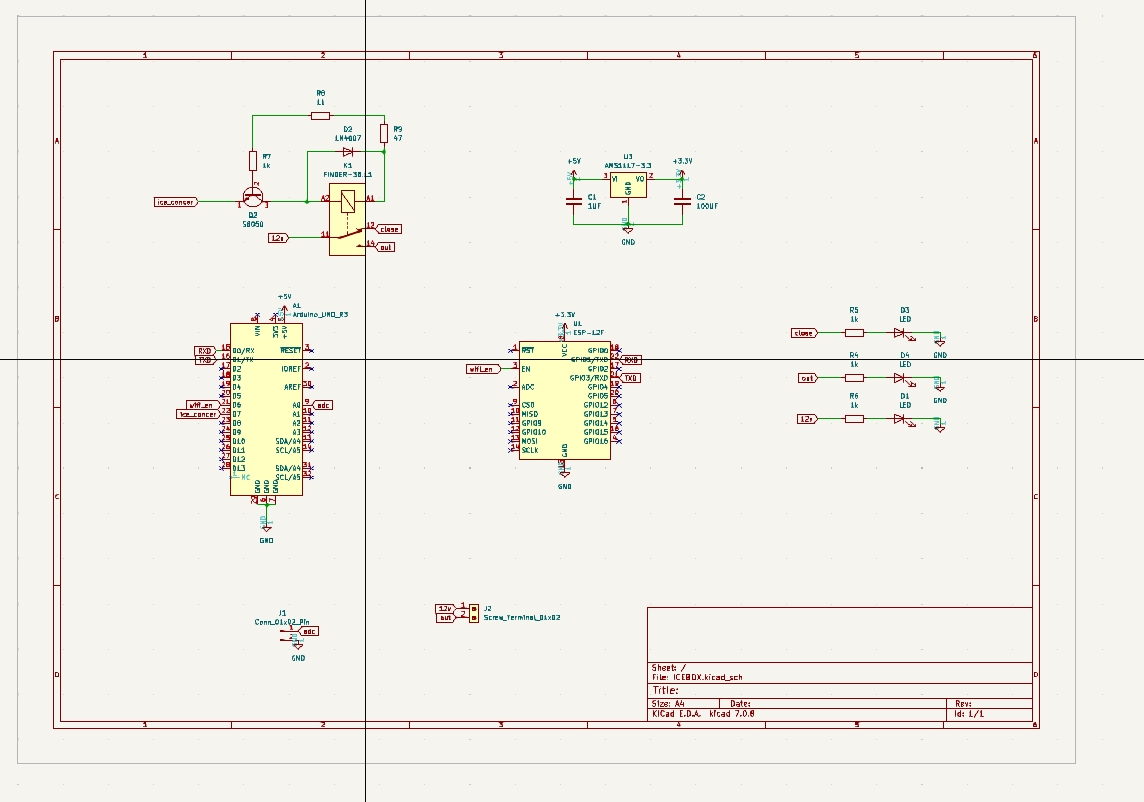Viewport: 1144px width, 802px height.
Task: Click the 1N4007 diode symbol D2
Action: coord(348,152)
